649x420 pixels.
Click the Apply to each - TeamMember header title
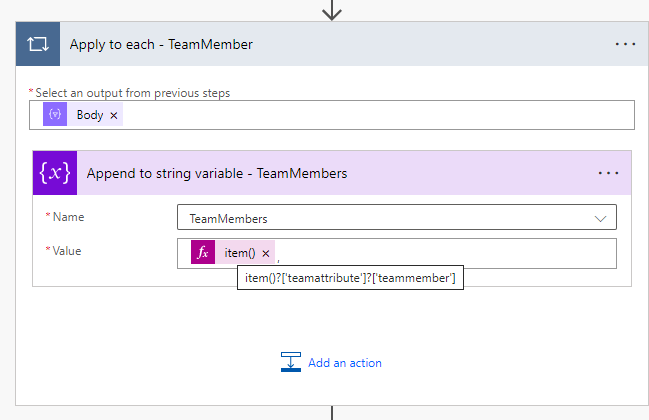tap(161, 45)
